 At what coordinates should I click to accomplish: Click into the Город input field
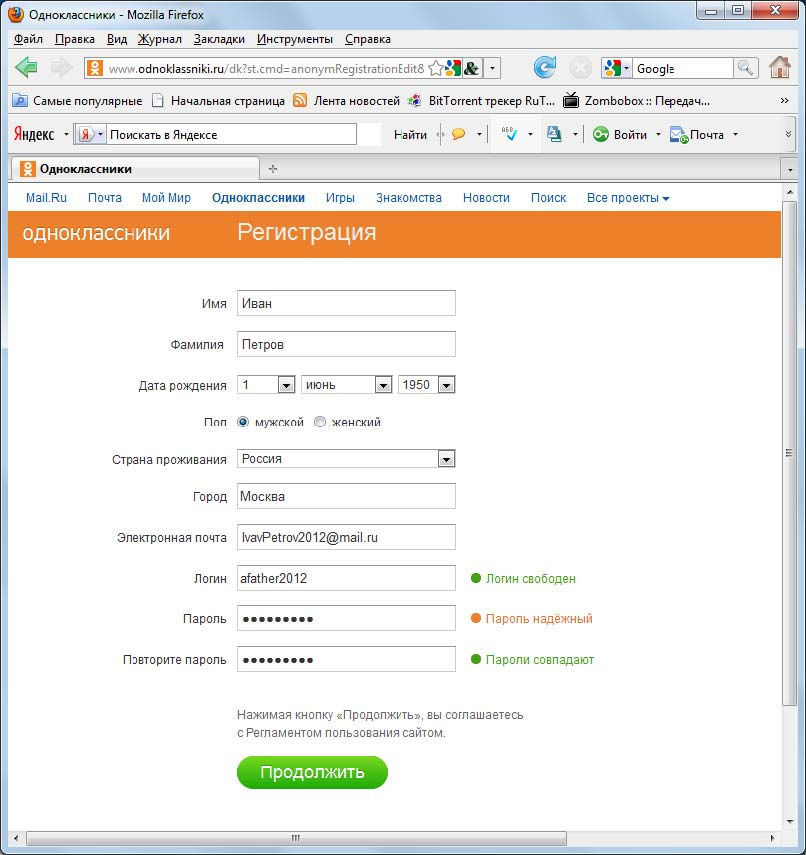point(346,496)
